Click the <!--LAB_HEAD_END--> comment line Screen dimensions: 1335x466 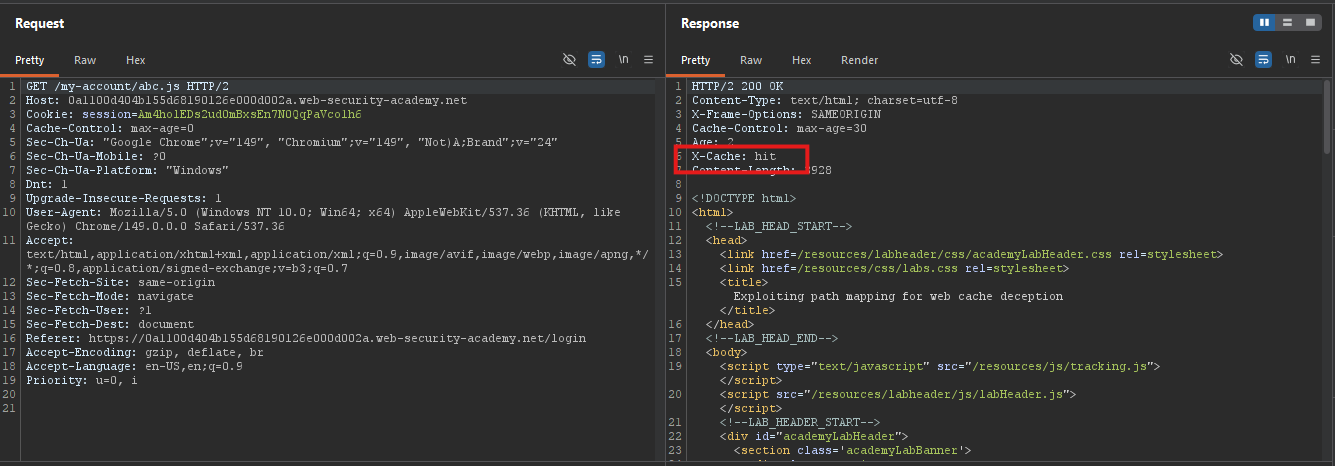[x=772, y=339]
